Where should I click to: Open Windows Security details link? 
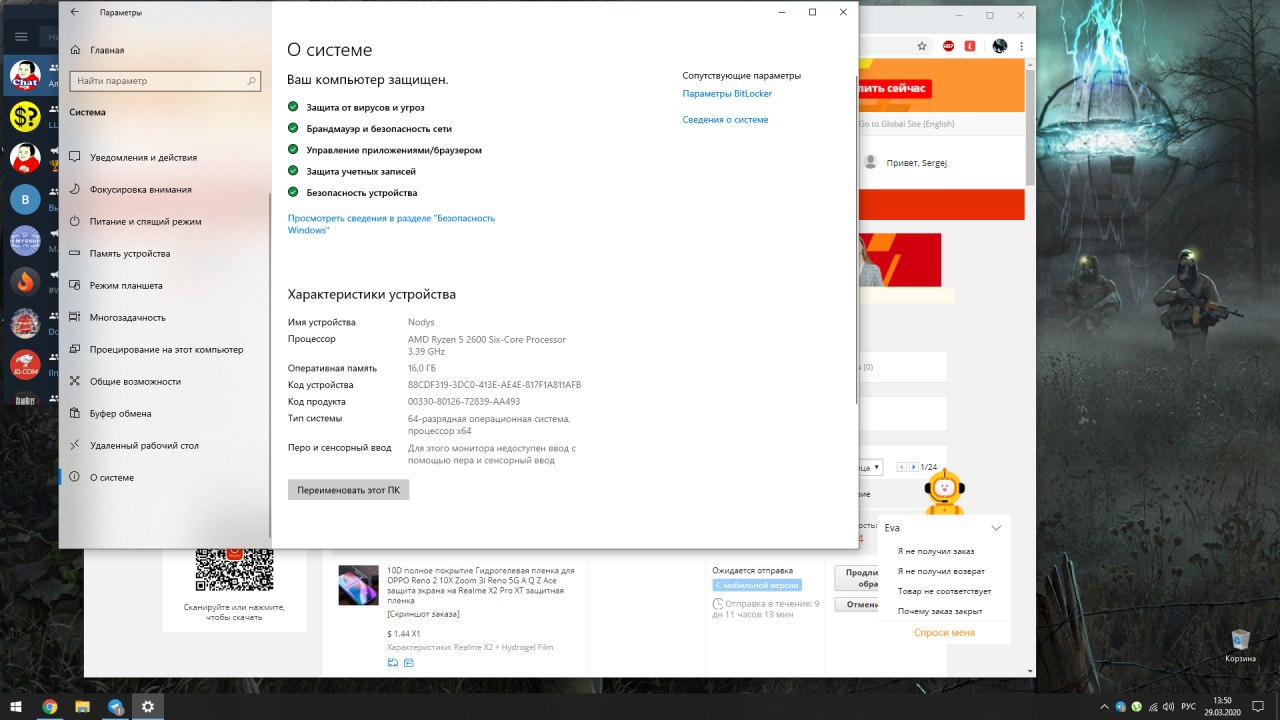391,224
